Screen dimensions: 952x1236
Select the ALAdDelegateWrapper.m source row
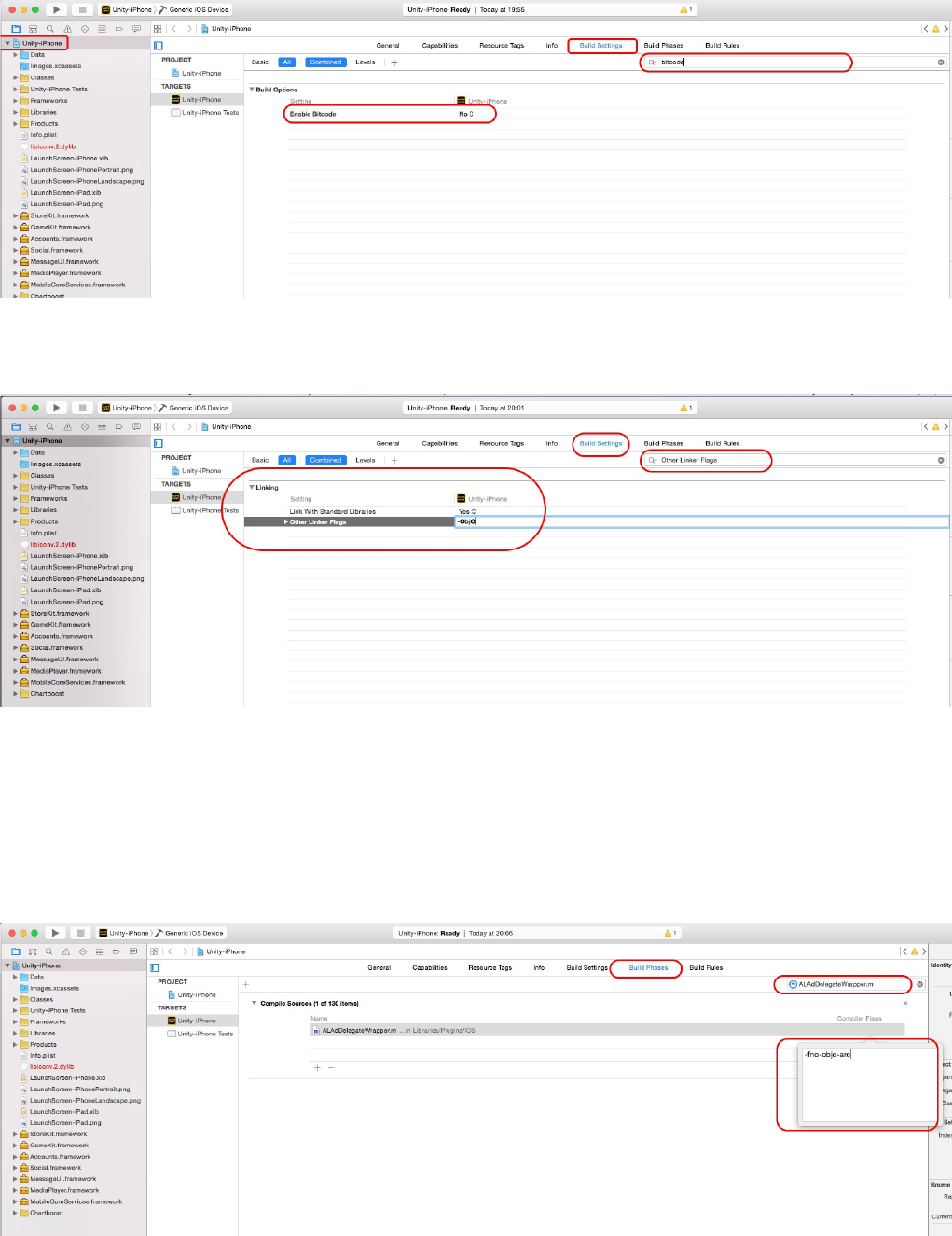click(x=606, y=1031)
